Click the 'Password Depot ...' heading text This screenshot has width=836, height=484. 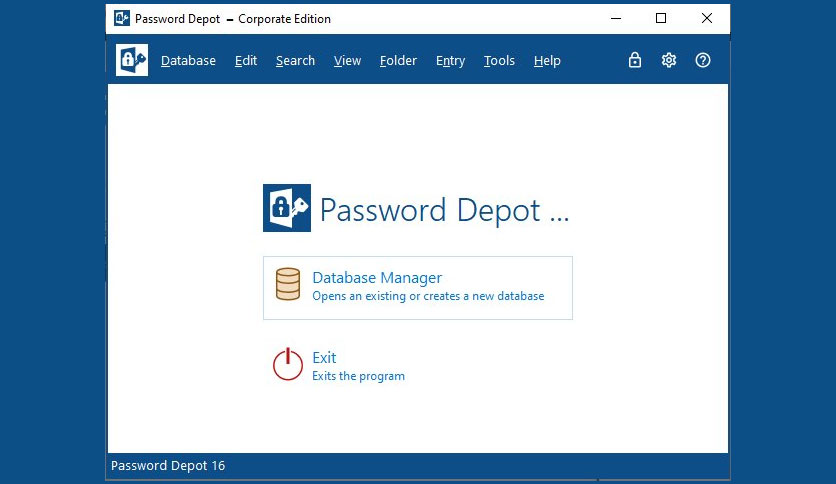coord(444,210)
